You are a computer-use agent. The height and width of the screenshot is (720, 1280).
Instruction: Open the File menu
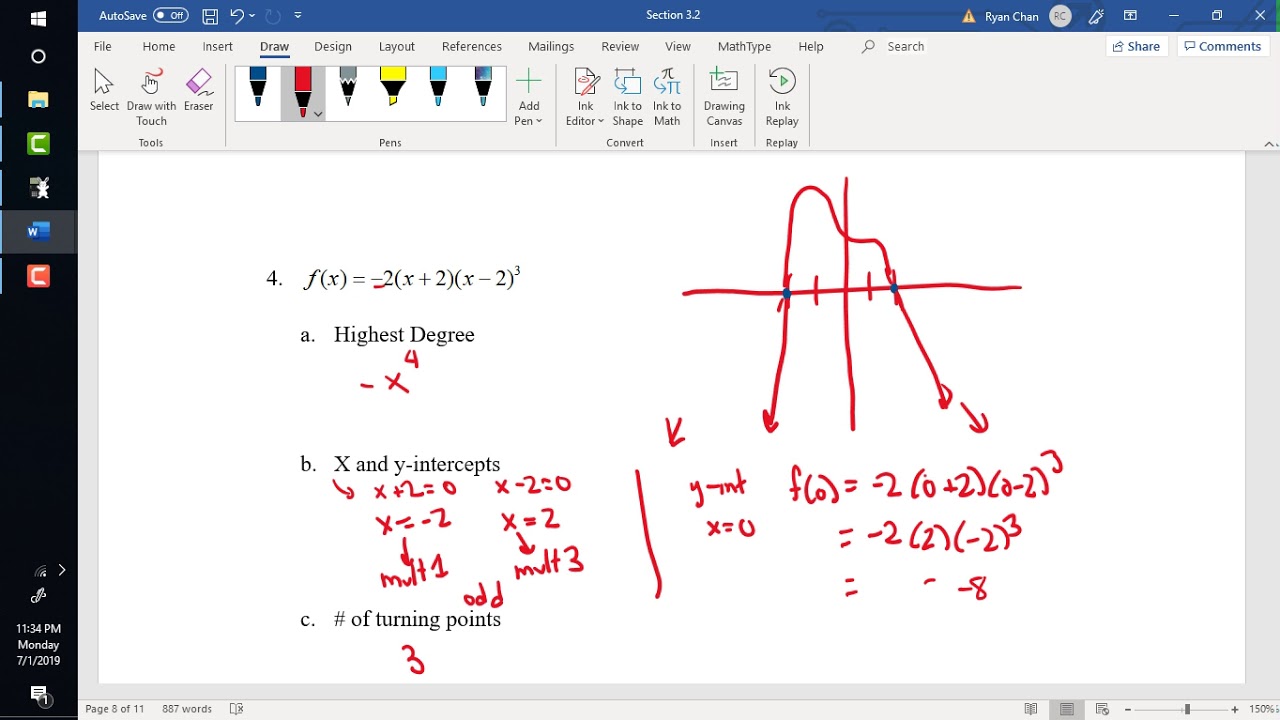pyautogui.click(x=102, y=46)
